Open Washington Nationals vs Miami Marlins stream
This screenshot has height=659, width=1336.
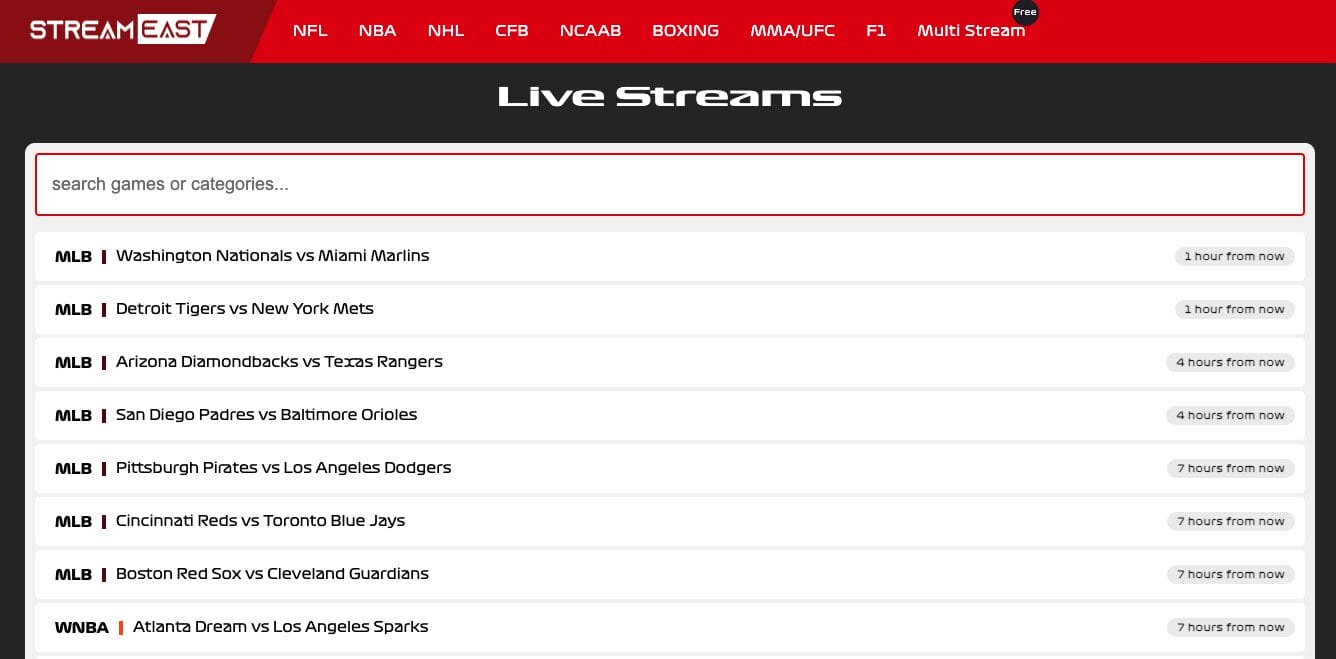point(272,256)
